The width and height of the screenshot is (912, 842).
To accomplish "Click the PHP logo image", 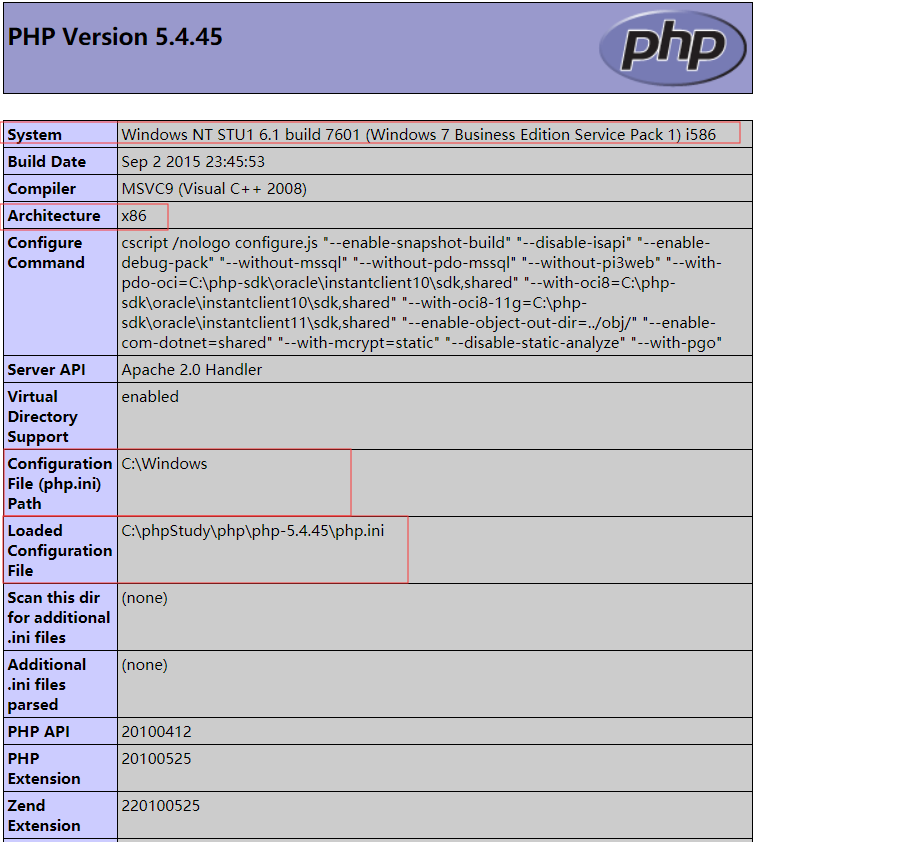I will click(673, 48).
